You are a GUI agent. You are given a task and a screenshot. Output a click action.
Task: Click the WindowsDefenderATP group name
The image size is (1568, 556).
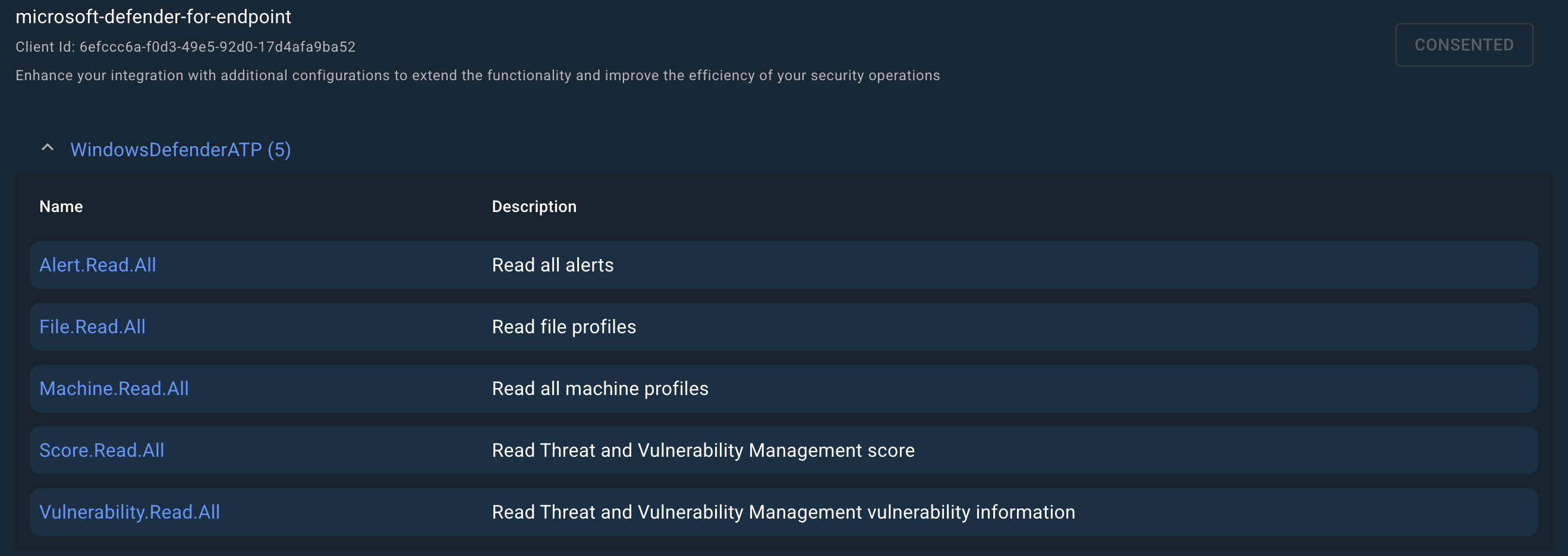pyautogui.click(x=166, y=150)
